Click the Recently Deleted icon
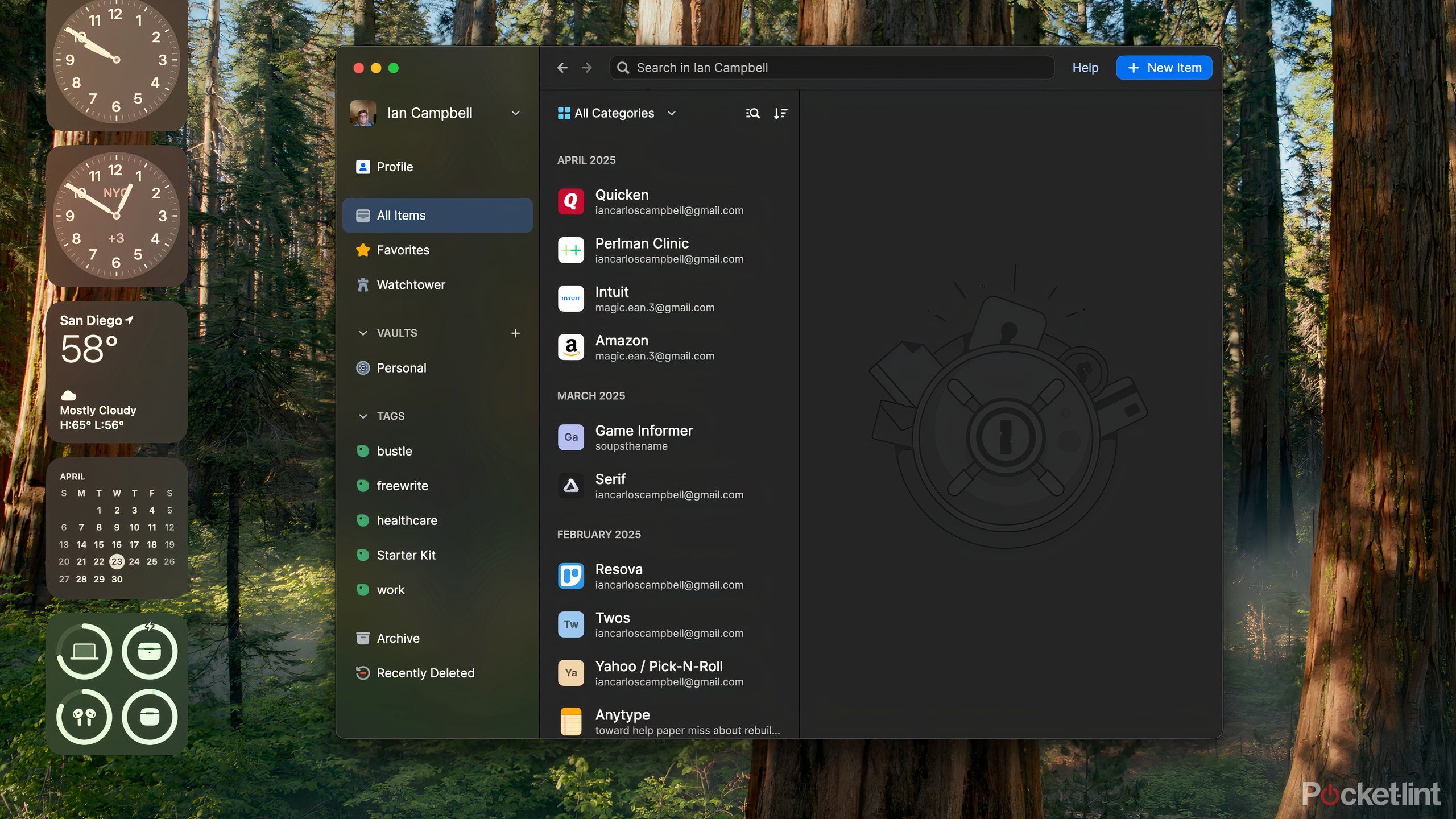Screen dimensions: 1456x819 point(363,673)
